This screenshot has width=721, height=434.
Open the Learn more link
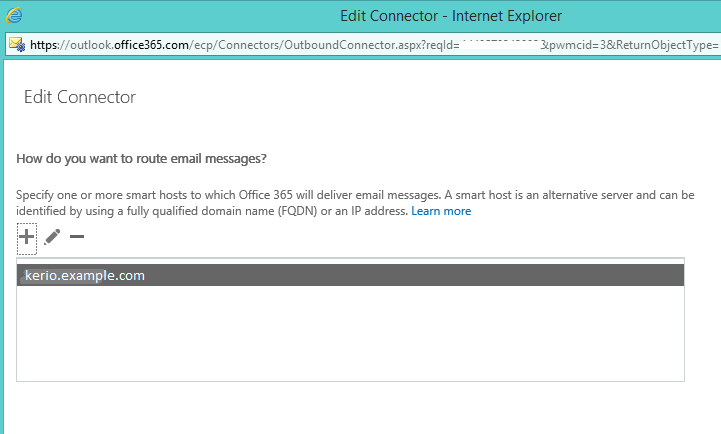pyautogui.click(x=441, y=211)
